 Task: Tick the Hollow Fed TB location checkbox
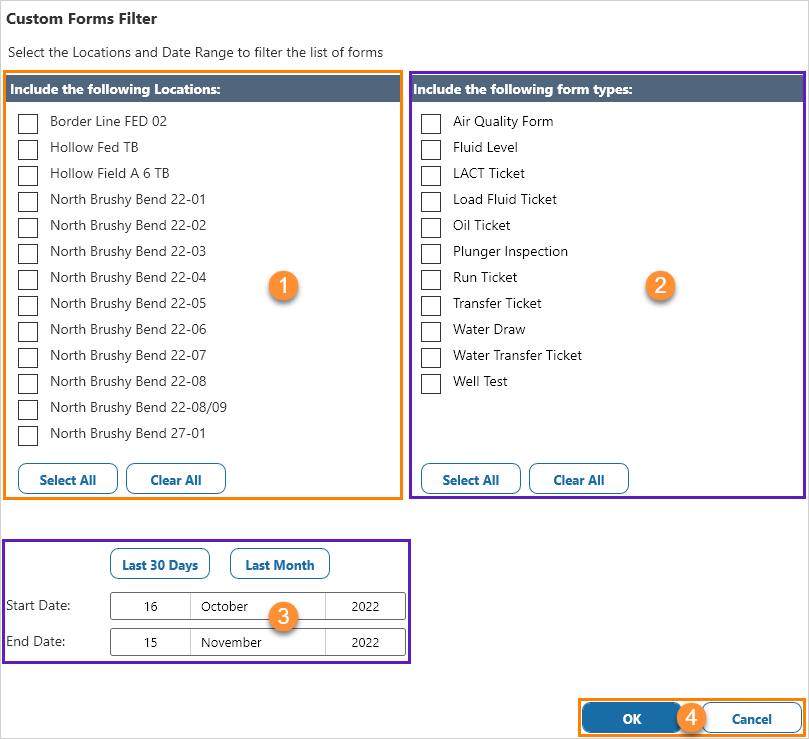[28, 149]
